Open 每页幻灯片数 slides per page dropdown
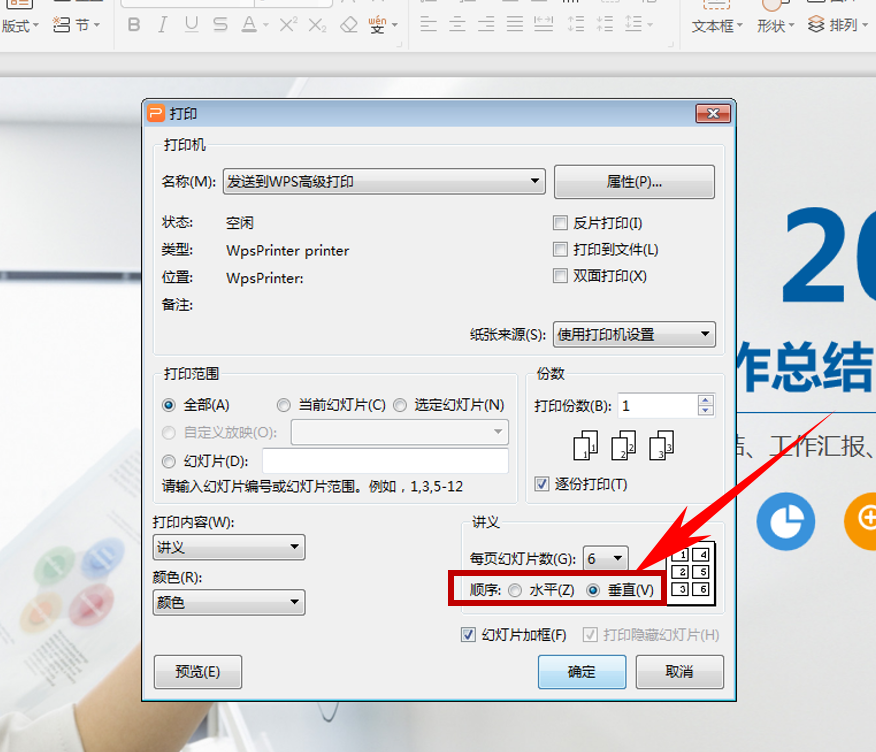The width and height of the screenshot is (876, 752). 606,558
